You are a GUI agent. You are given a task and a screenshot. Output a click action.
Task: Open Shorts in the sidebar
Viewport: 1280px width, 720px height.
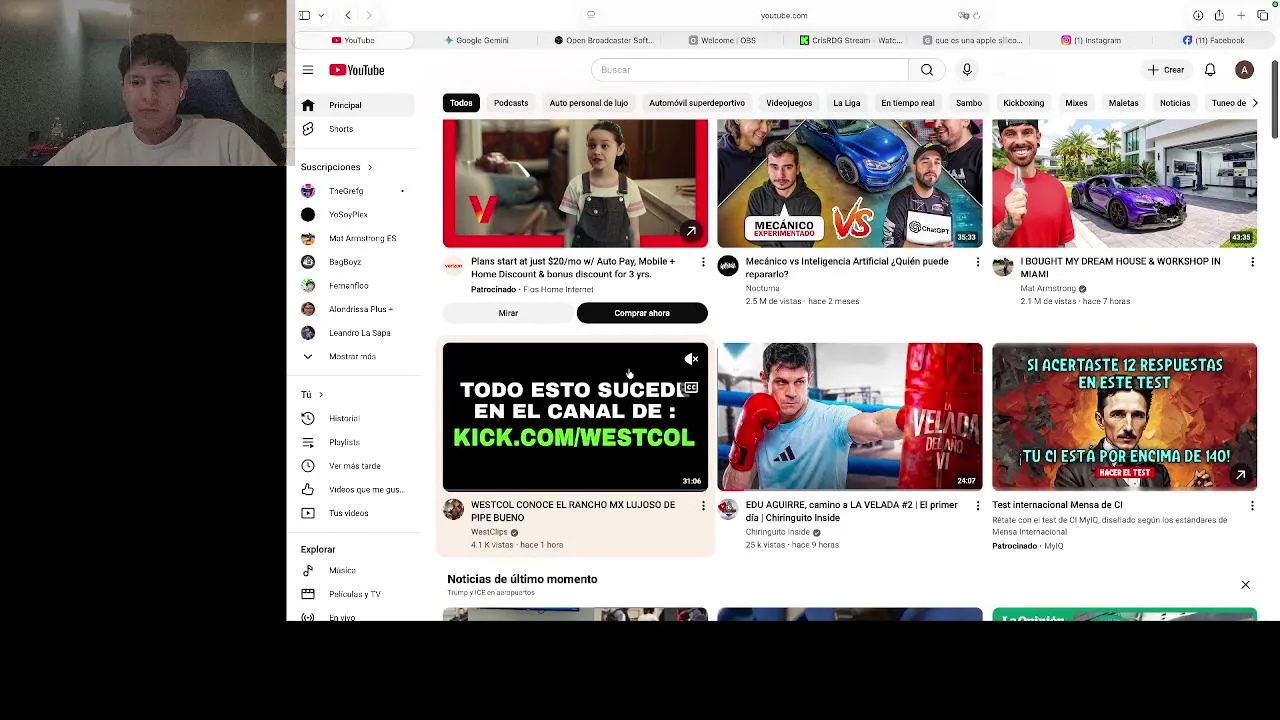(356, 129)
